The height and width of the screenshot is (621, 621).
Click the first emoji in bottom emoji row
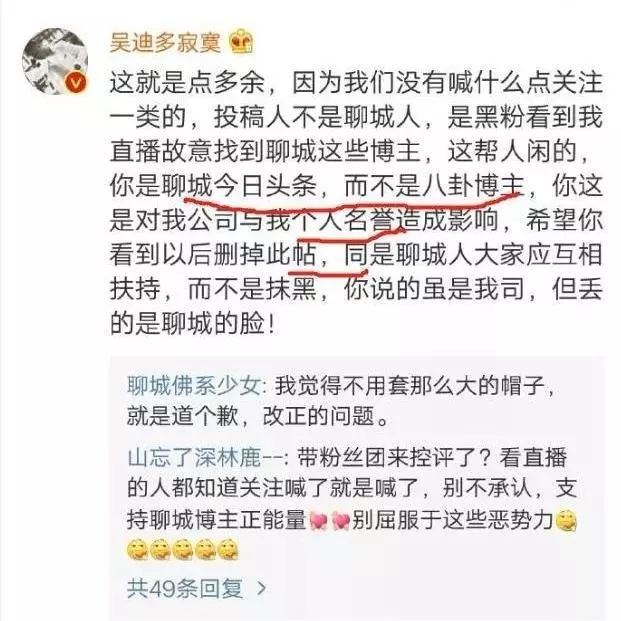[x=137, y=550]
